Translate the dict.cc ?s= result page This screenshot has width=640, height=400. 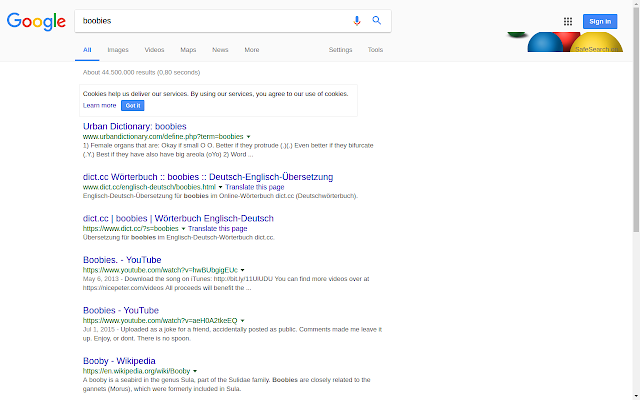(x=218, y=229)
